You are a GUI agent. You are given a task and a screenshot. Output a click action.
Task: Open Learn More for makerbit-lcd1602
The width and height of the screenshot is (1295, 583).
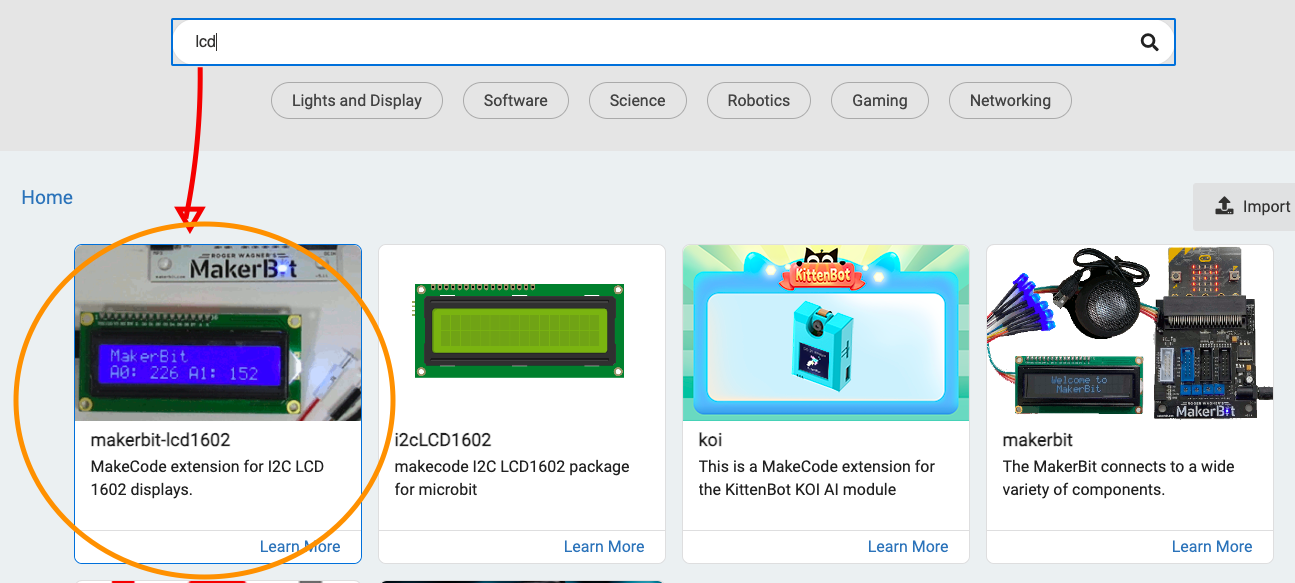pos(300,546)
